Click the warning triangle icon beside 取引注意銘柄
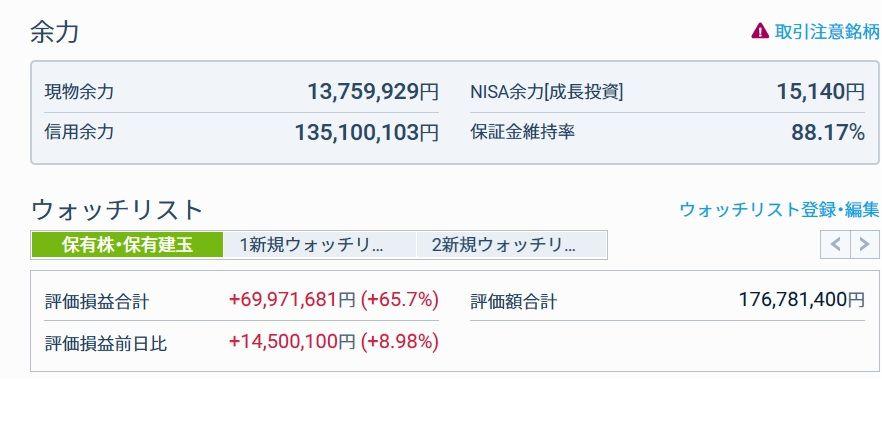The image size is (882, 431). coord(760,31)
